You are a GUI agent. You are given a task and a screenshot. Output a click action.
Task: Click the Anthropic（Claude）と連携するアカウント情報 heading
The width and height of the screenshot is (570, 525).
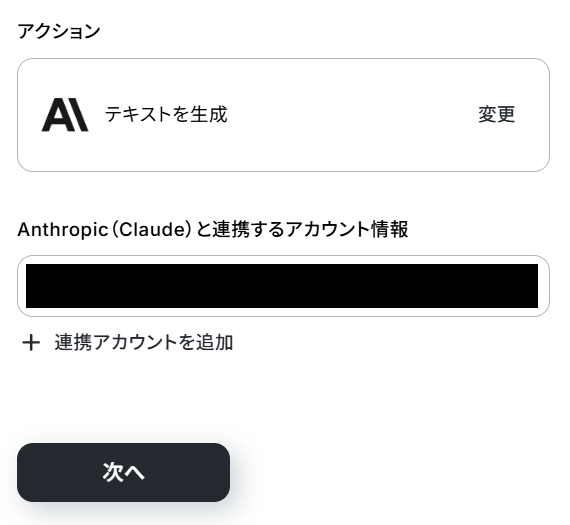point(213,229)
